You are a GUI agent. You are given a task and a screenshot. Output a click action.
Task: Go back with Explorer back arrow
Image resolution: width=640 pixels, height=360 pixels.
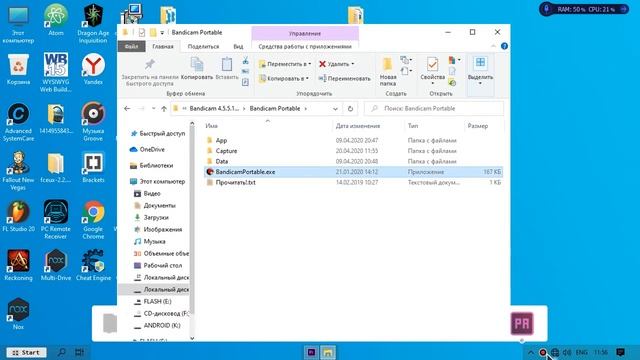point(127,109)
